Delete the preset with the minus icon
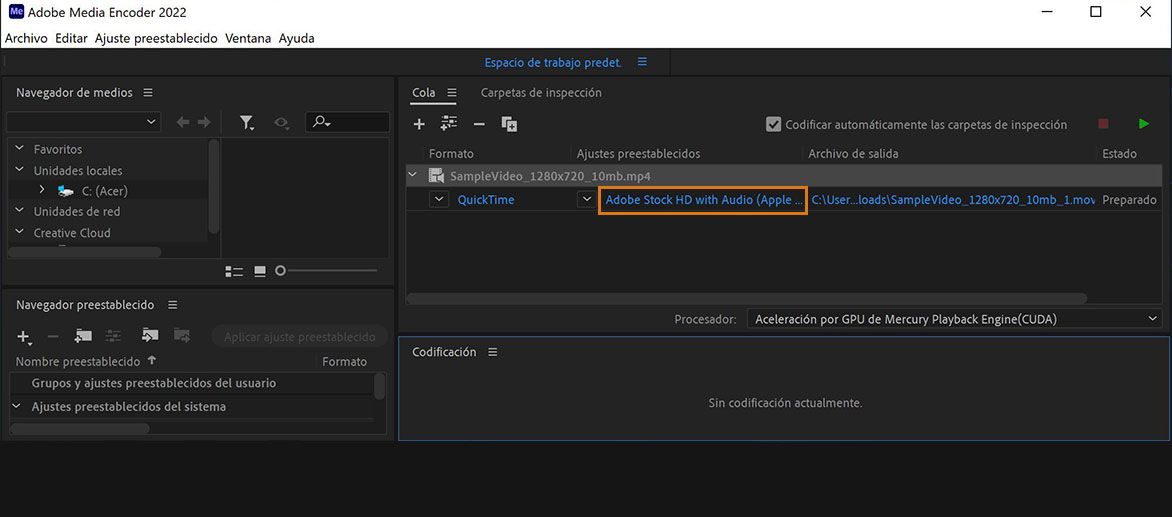Viewport: 1172px width, 517px height. coord(52,337)
